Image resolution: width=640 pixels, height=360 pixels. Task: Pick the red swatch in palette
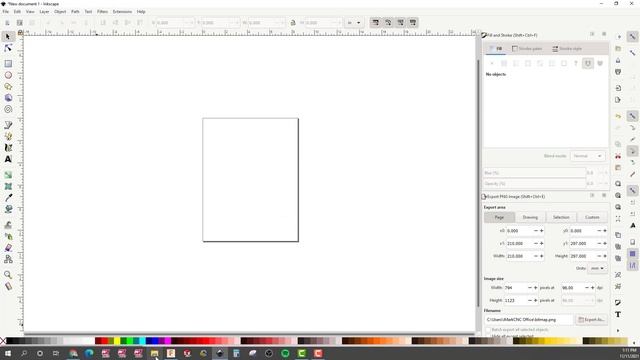[x=104, y=341]
